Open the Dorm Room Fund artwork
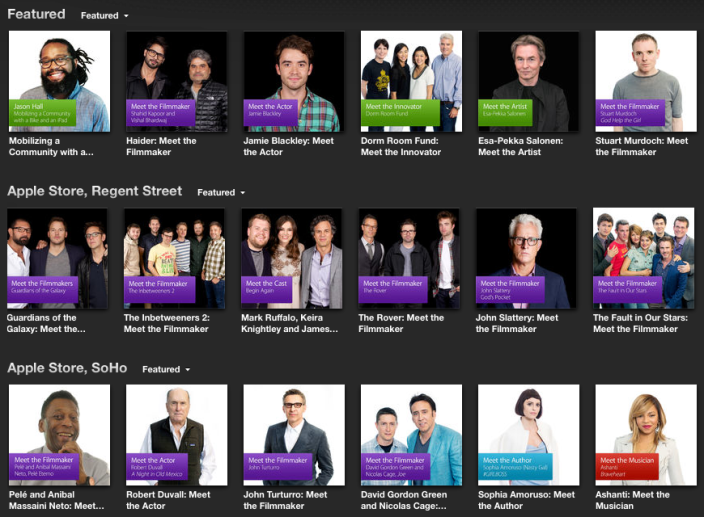Image resolution: width=704 pixels, height=517 pixels. (411, 81)
